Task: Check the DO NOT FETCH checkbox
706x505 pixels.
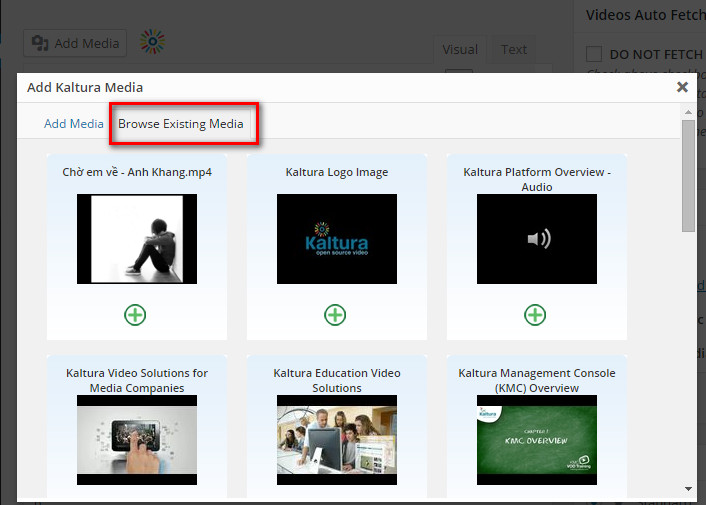Action: click(594, 54)
